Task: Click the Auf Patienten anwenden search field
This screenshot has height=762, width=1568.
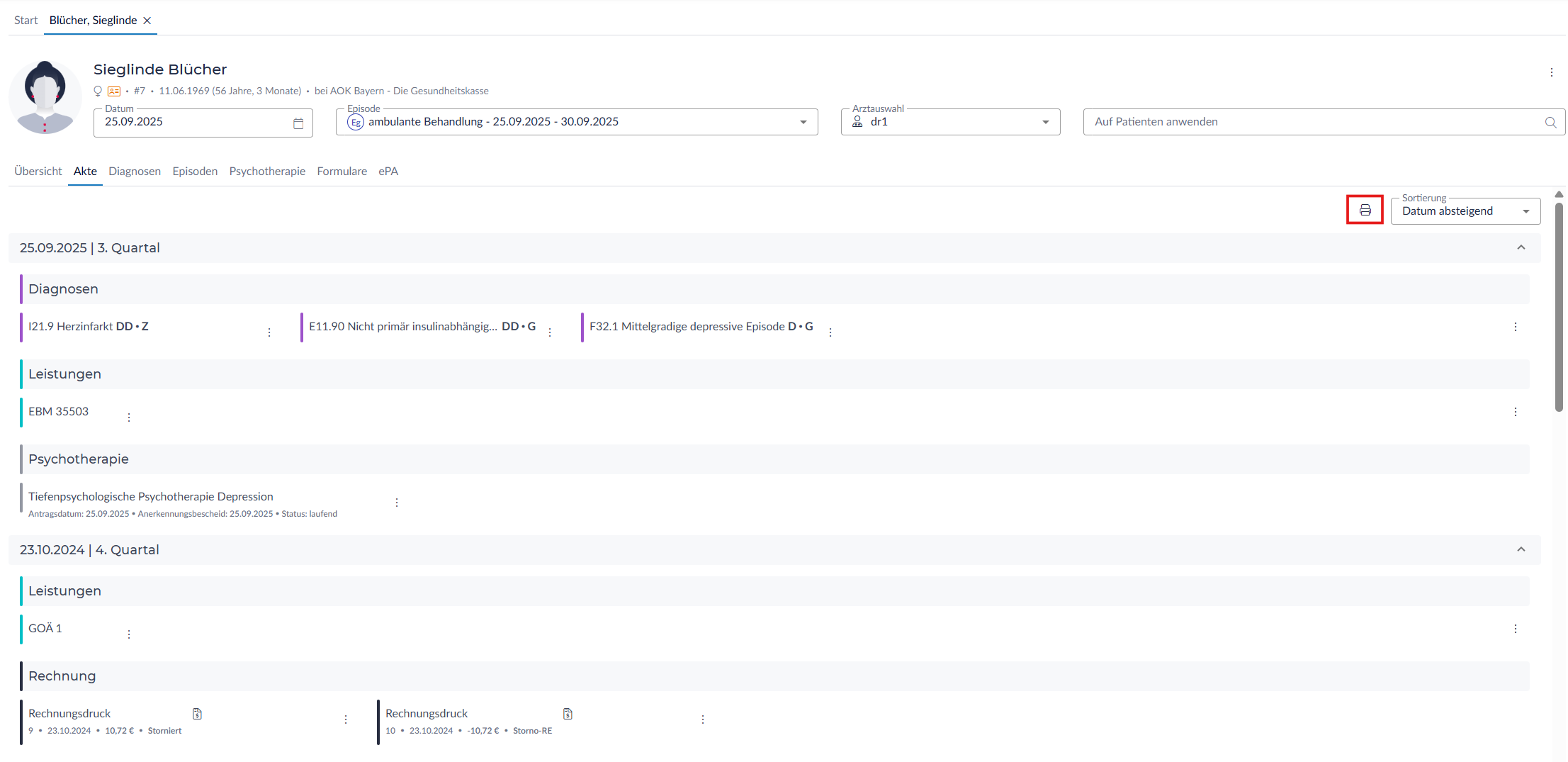Action: coord(1311,122)
